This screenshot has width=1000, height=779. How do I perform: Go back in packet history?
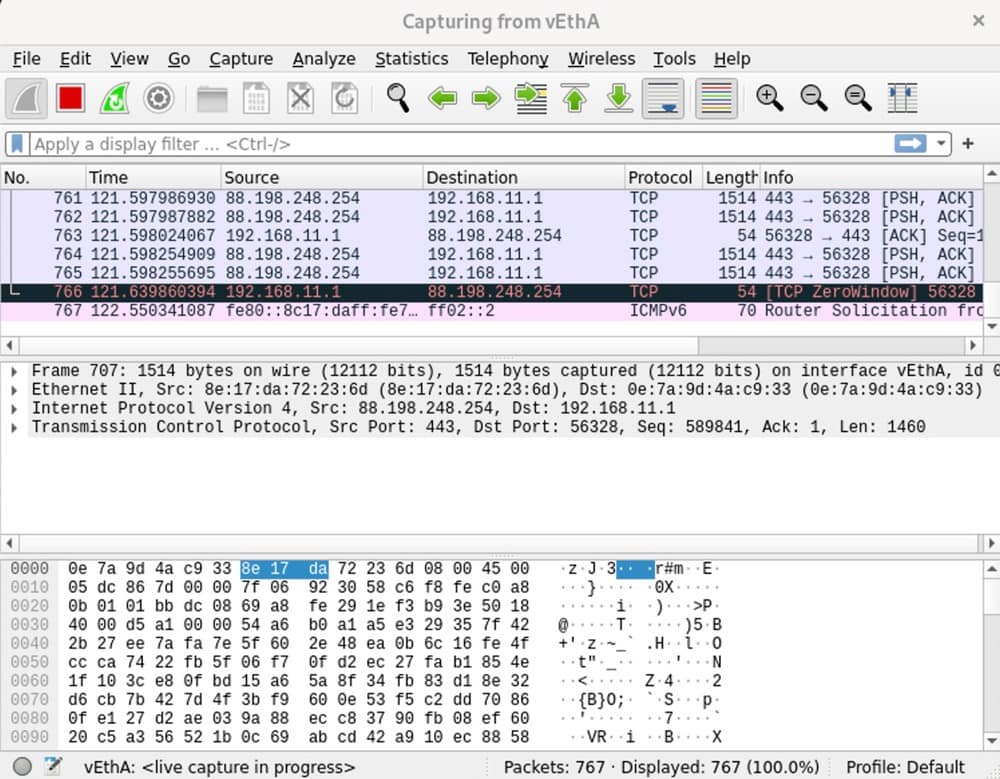443,98
